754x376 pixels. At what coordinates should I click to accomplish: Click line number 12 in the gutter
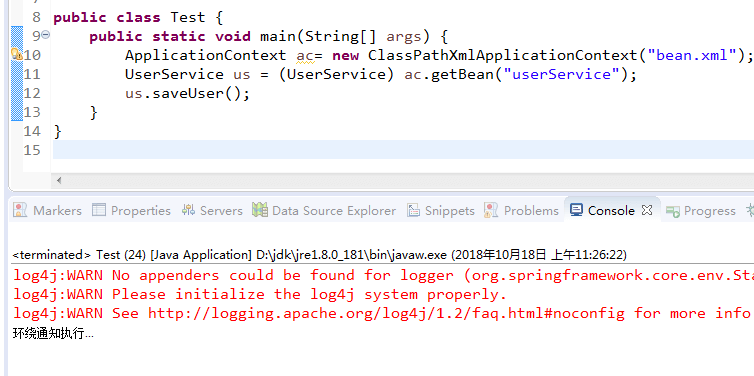point(32,93)
